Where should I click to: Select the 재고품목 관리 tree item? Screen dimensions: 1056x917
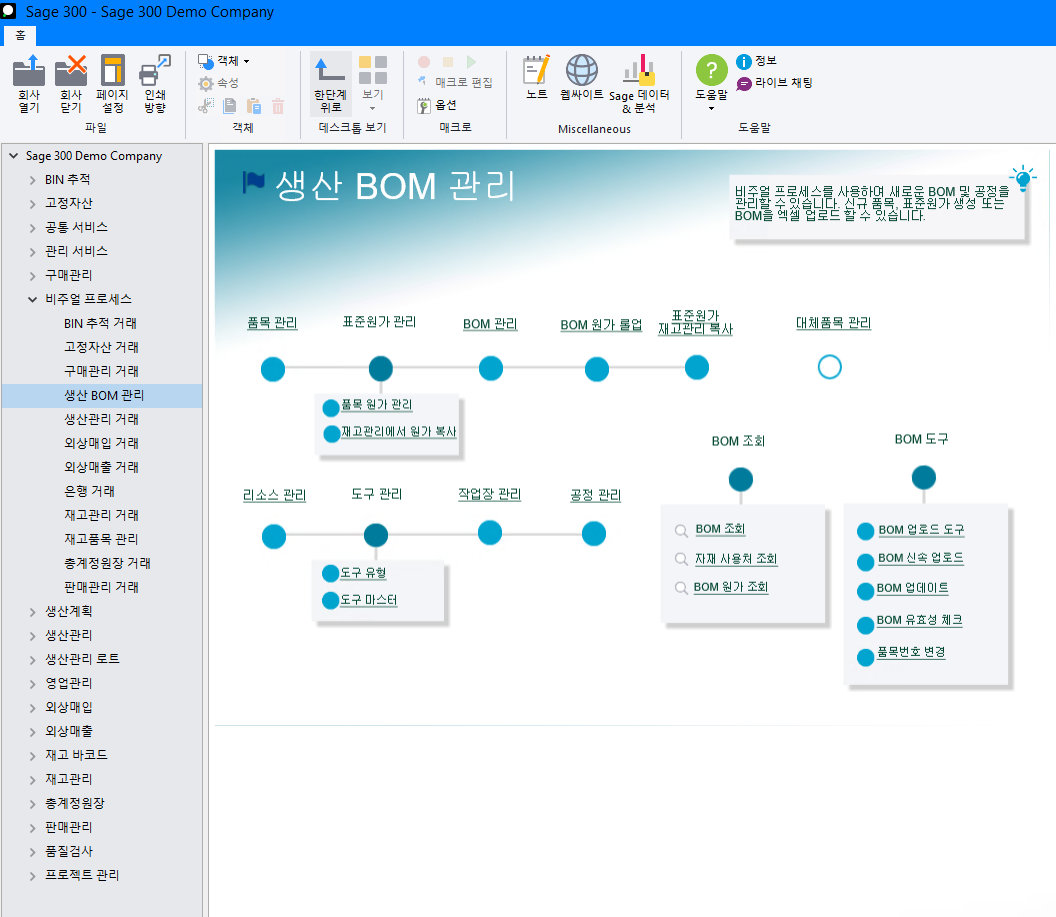101,539
